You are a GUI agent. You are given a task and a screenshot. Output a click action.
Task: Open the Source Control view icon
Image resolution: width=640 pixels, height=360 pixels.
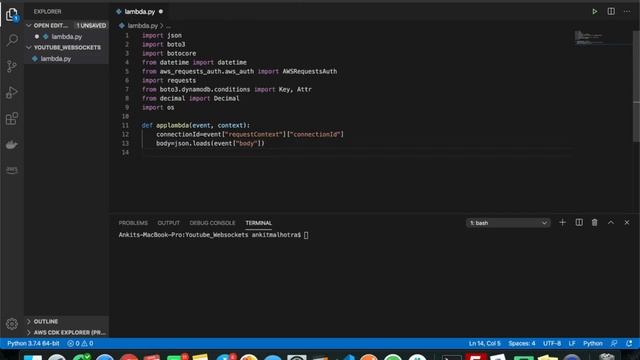pyautogui.click(x=12, y=66)
